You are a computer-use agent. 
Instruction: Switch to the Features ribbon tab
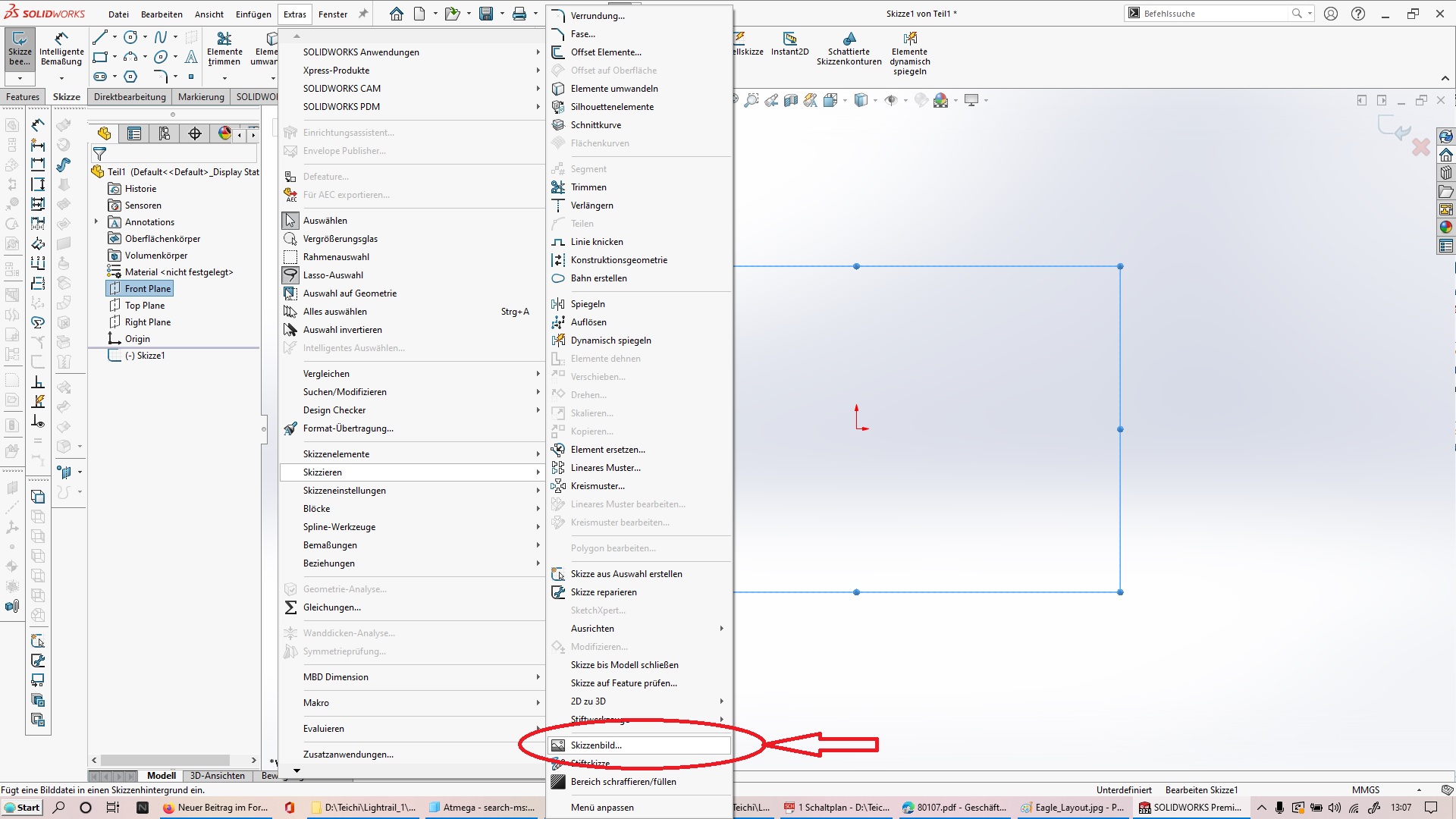point(23,97)
